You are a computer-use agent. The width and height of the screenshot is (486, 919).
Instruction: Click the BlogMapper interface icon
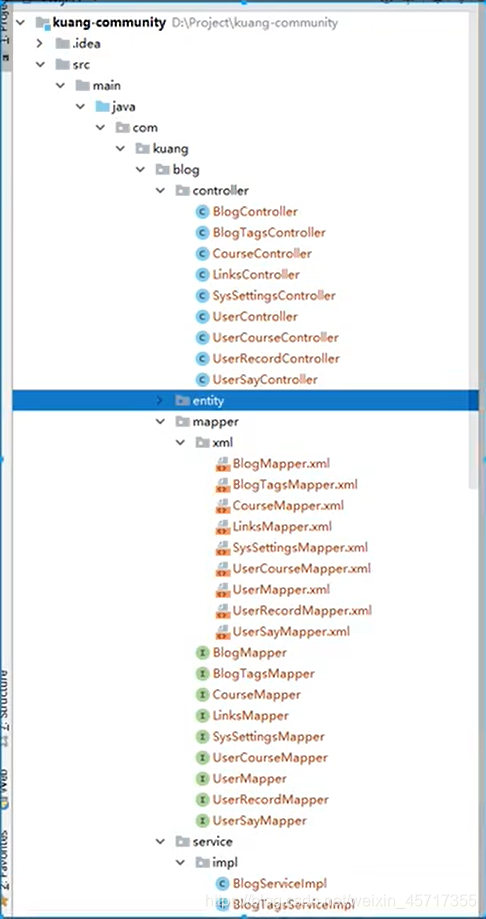(x=202, y=652)
